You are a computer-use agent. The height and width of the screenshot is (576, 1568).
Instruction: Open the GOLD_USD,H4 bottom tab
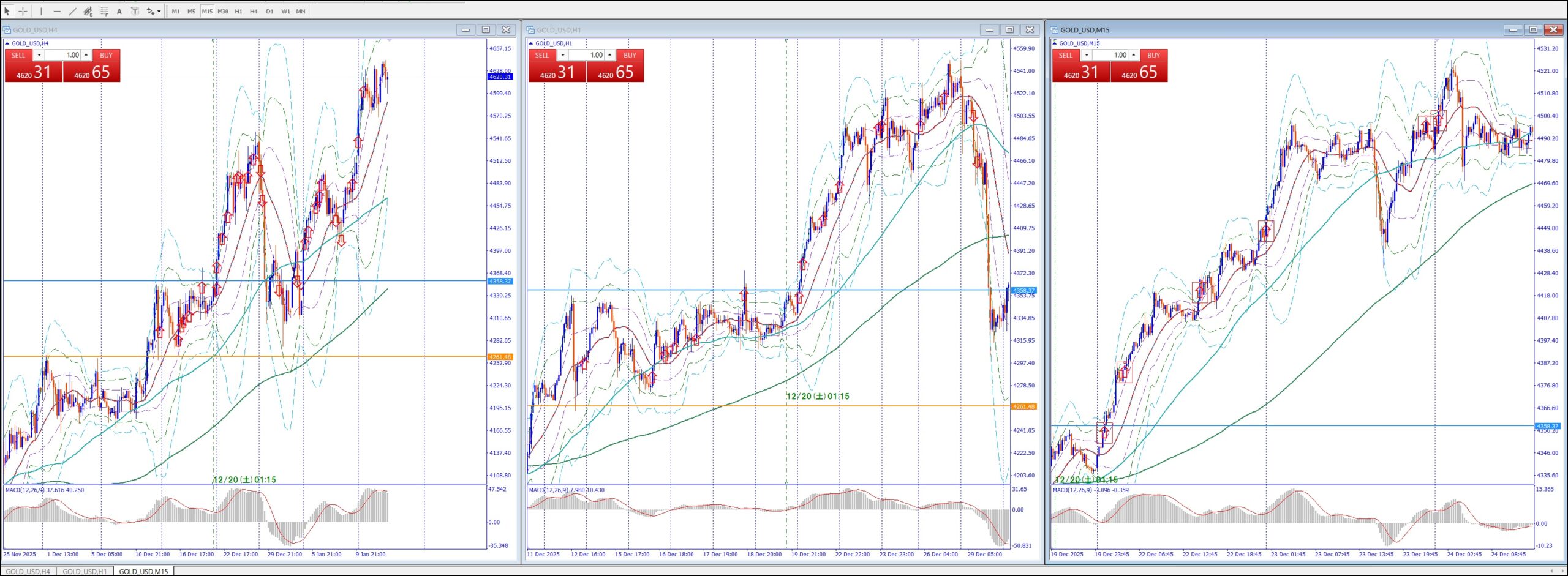point(28,571)
